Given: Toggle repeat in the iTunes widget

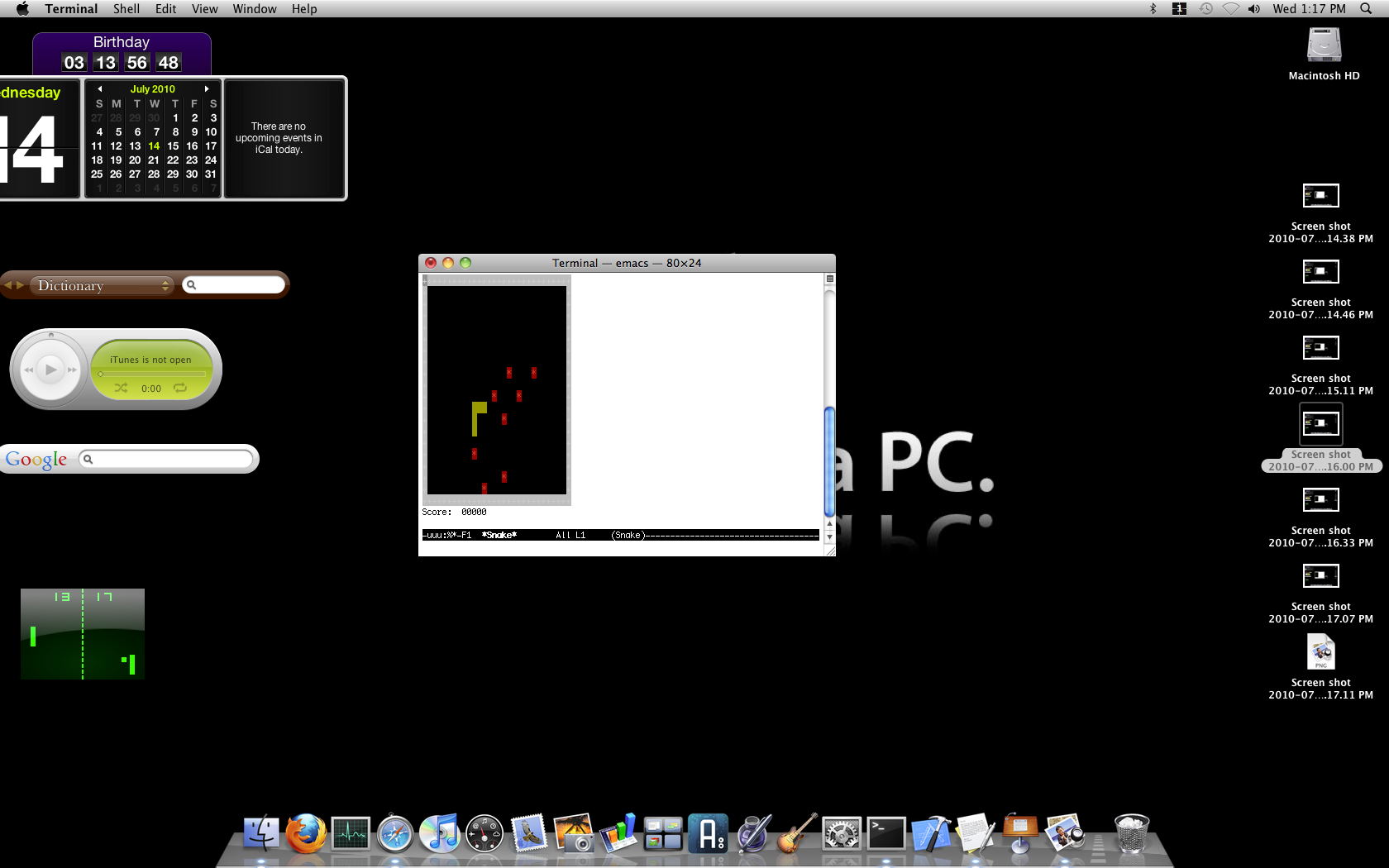Looking at the screenshot, I should pyautogui.click(x=182, y=388).
